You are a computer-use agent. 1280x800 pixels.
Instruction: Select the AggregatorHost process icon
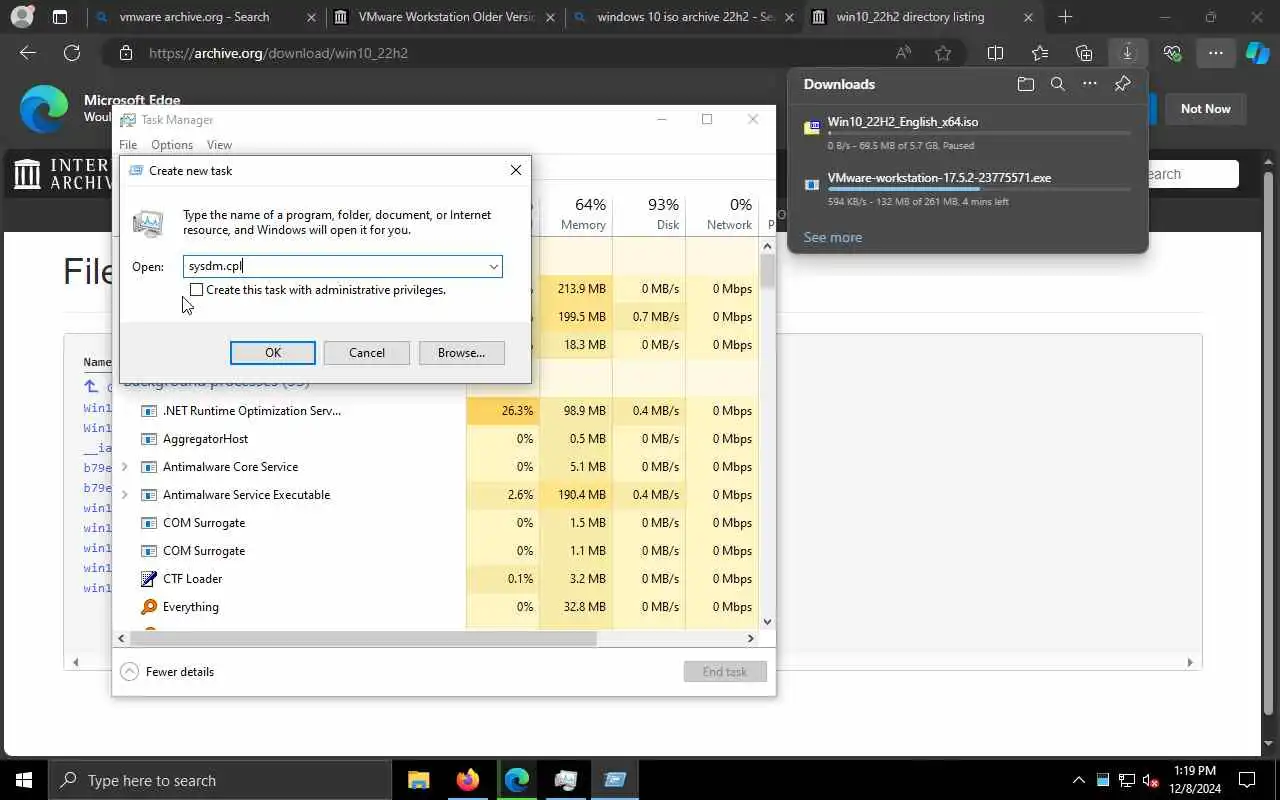coord(149,439)
